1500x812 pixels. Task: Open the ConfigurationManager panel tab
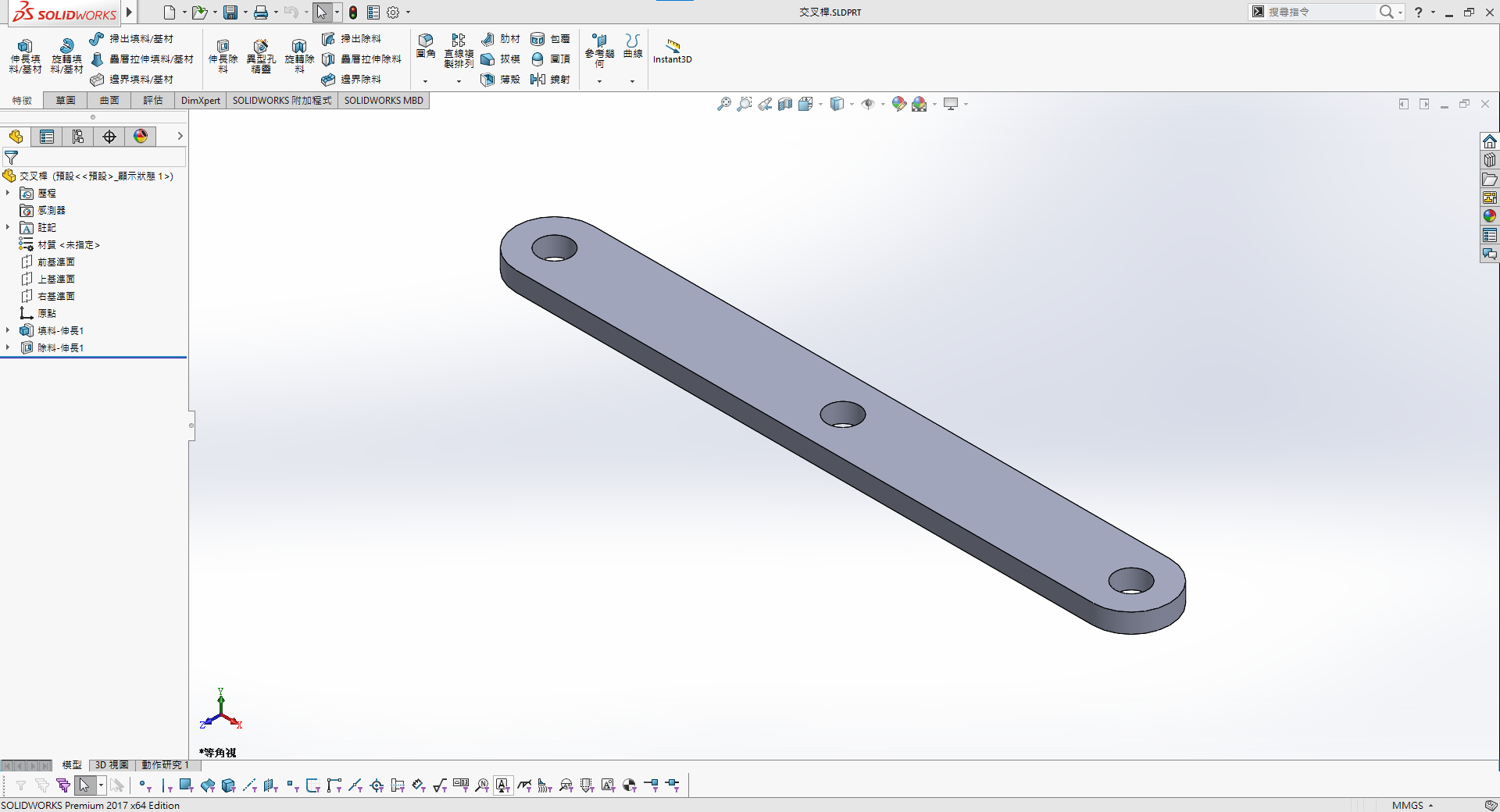[78, 137]
